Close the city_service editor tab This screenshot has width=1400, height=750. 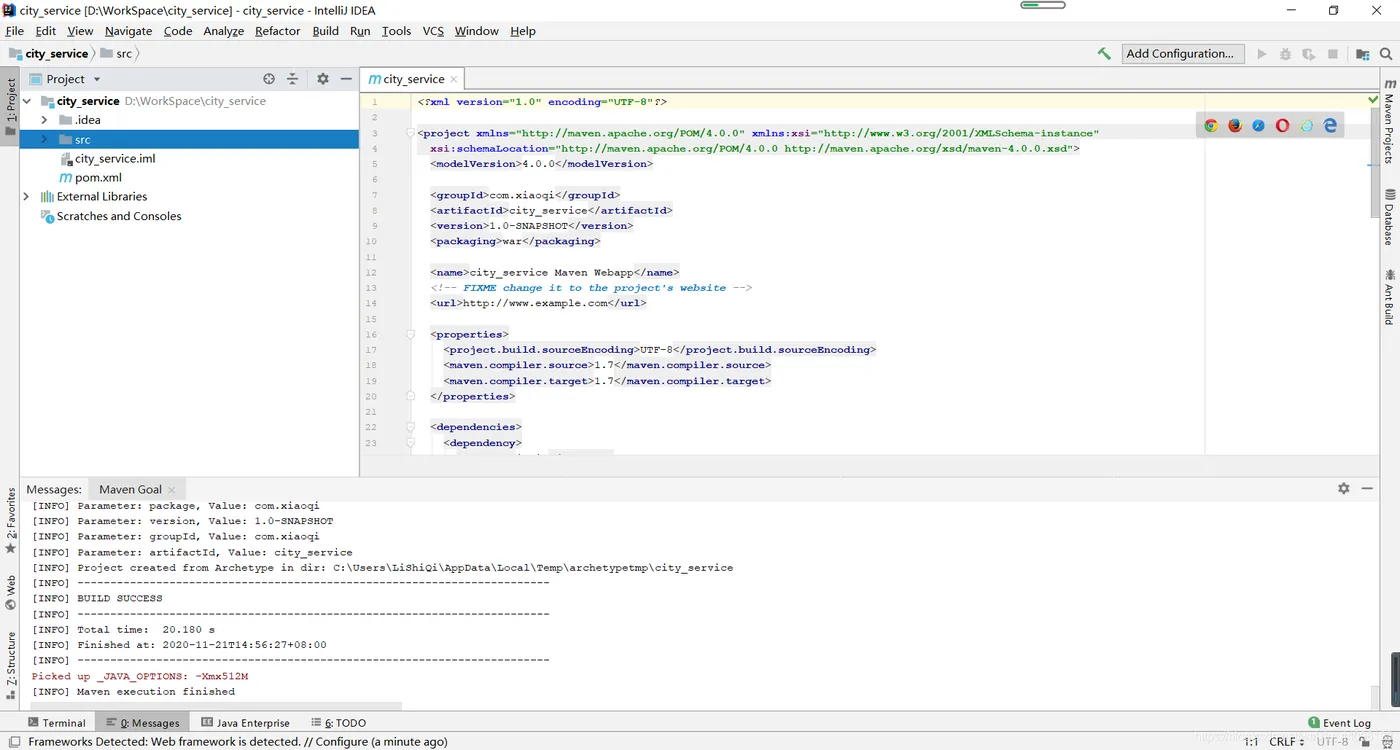click(454, 79)
